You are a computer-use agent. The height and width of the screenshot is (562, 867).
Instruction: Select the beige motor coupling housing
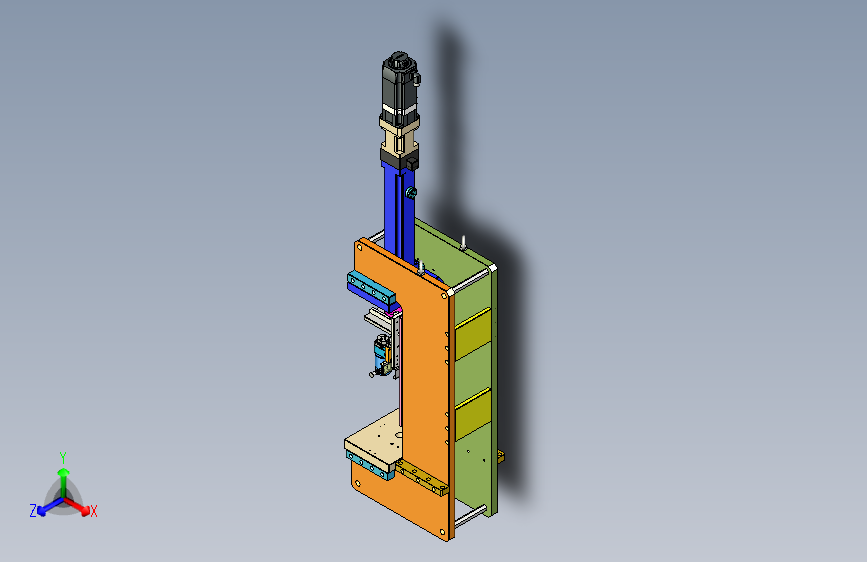398,137
